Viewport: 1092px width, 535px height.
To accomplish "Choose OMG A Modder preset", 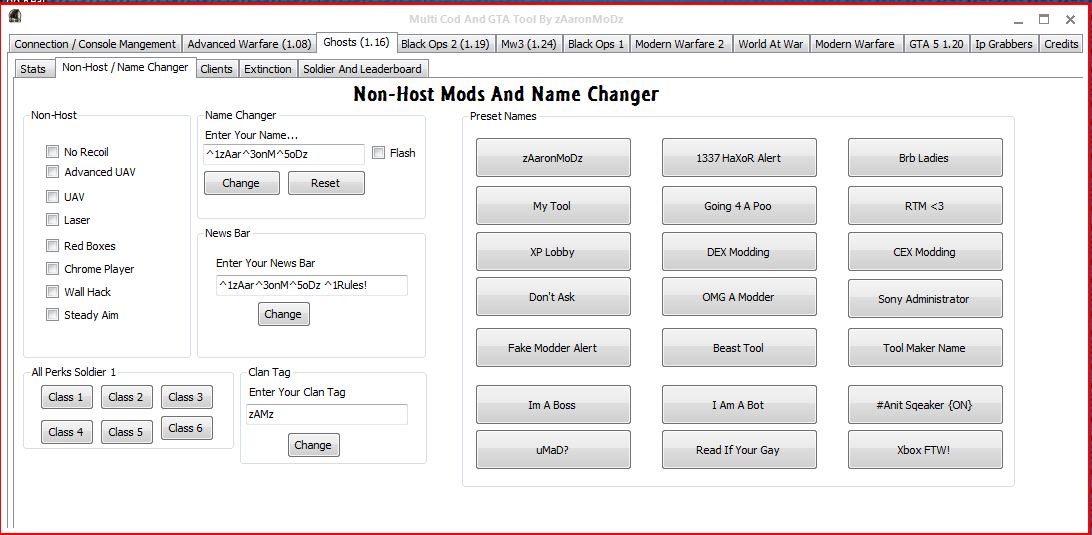I will point(739,297).
